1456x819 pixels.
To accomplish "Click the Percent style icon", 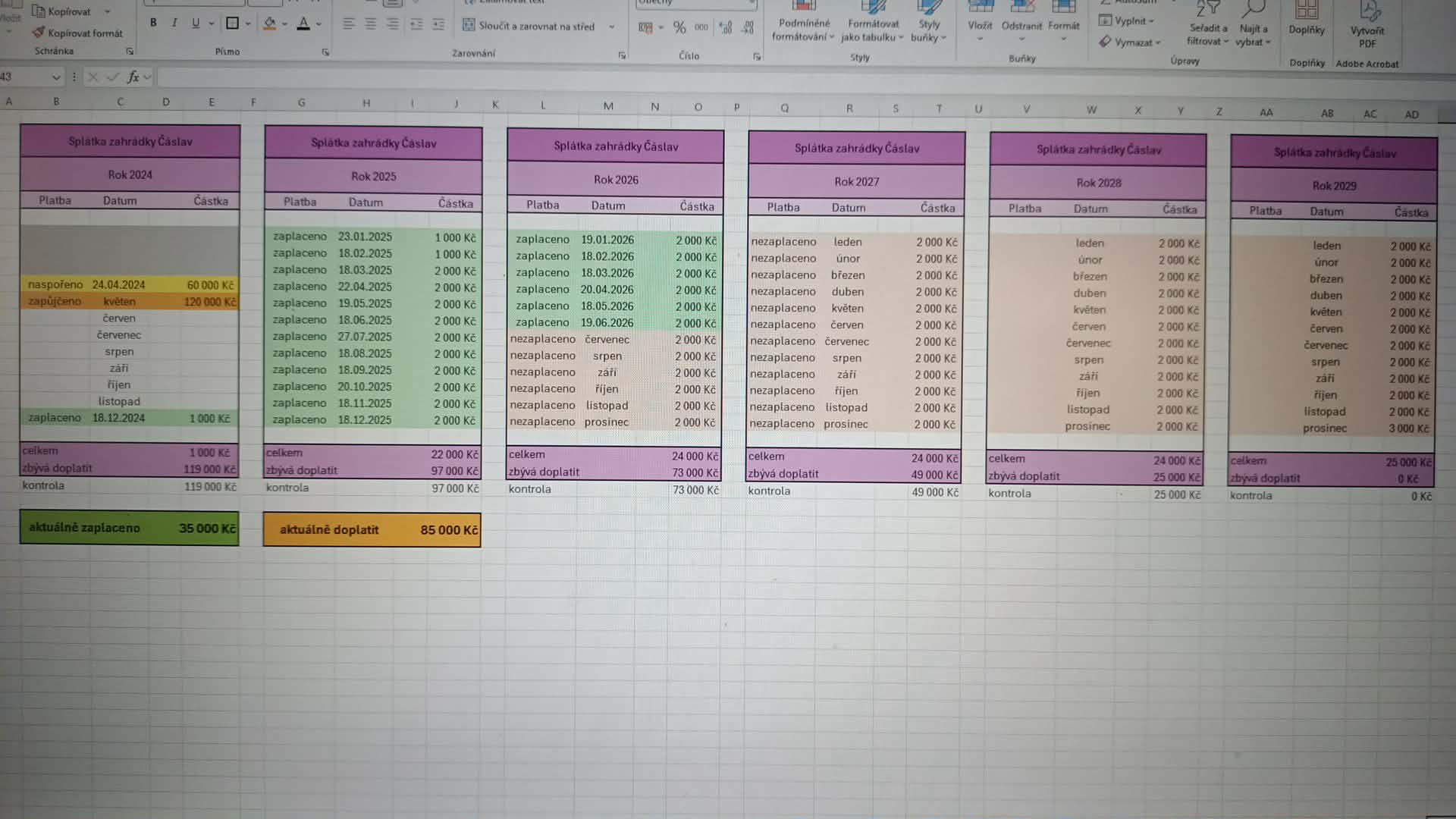I will pos(679,27).
